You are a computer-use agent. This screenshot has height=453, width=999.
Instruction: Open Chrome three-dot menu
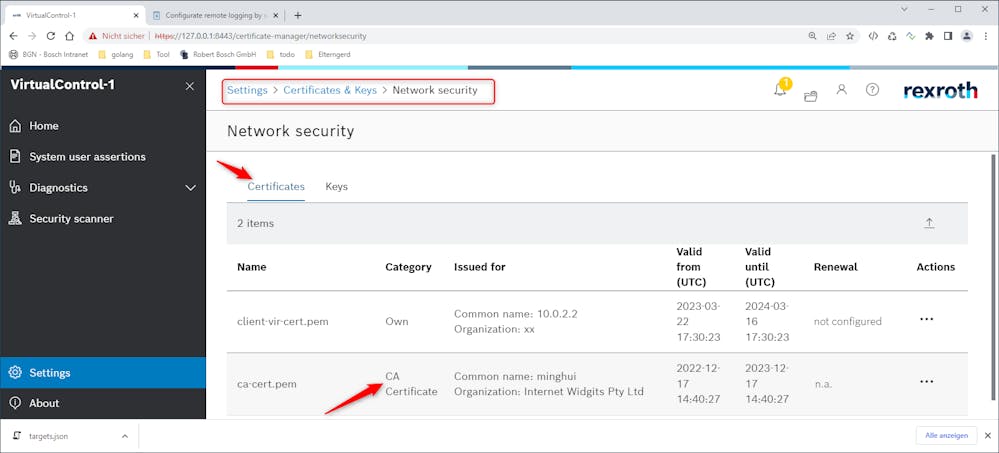click(986, 36)
